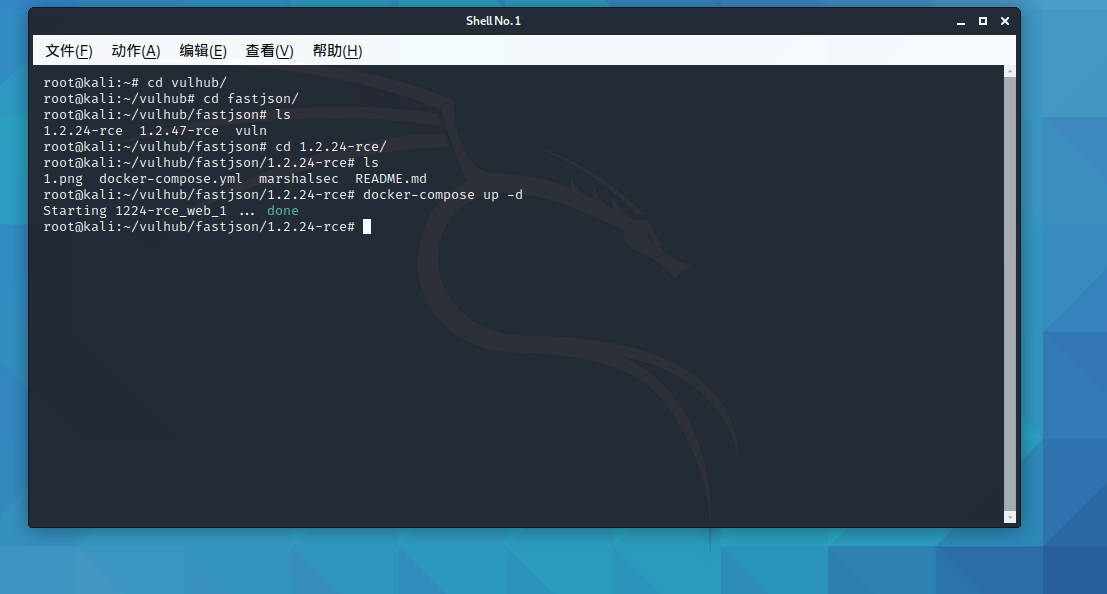The image size is (1107, 594).
Task: Maximize the Shell No.1 window
Action: (x=982, y=21)
